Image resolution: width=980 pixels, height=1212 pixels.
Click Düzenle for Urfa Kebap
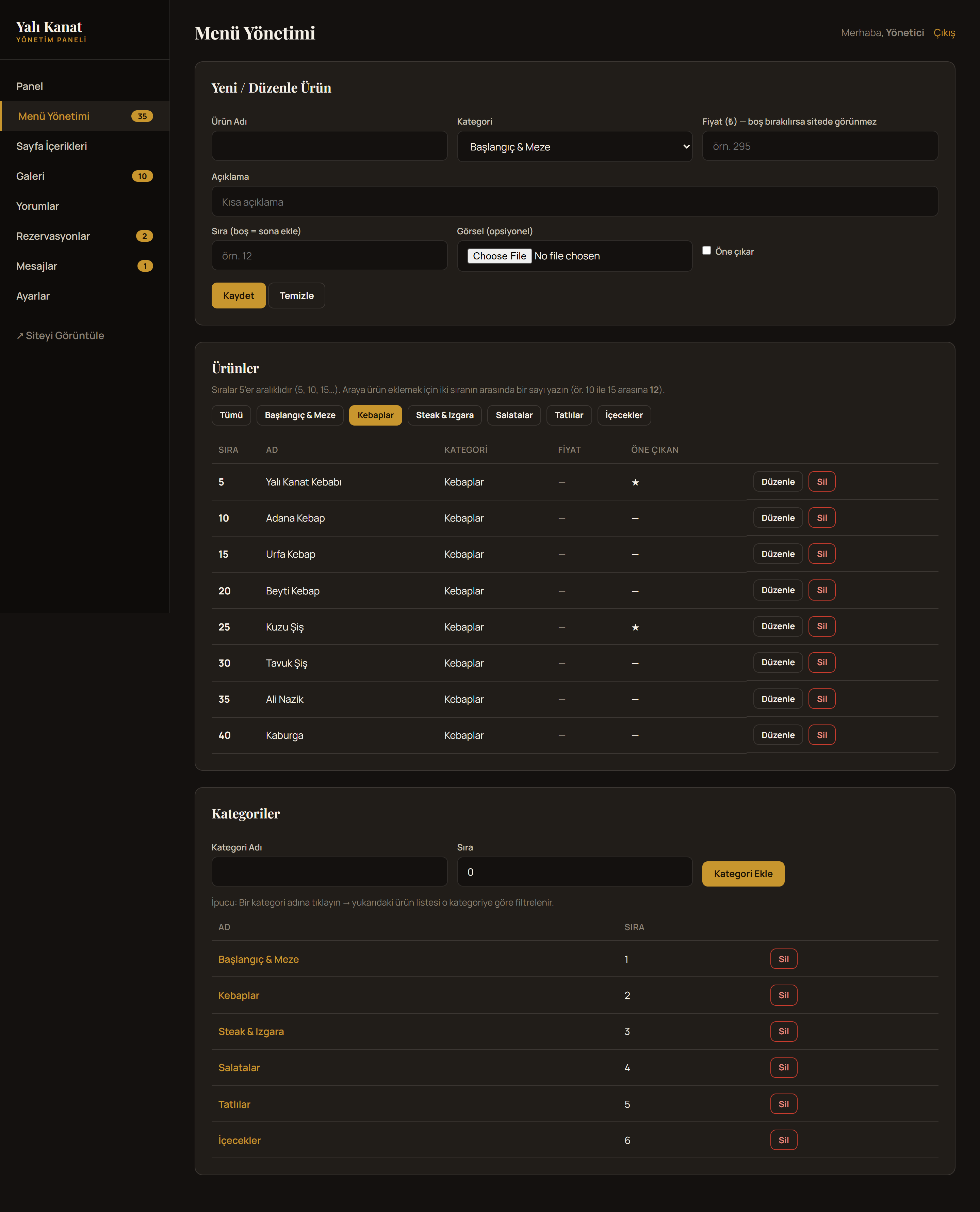778,554
